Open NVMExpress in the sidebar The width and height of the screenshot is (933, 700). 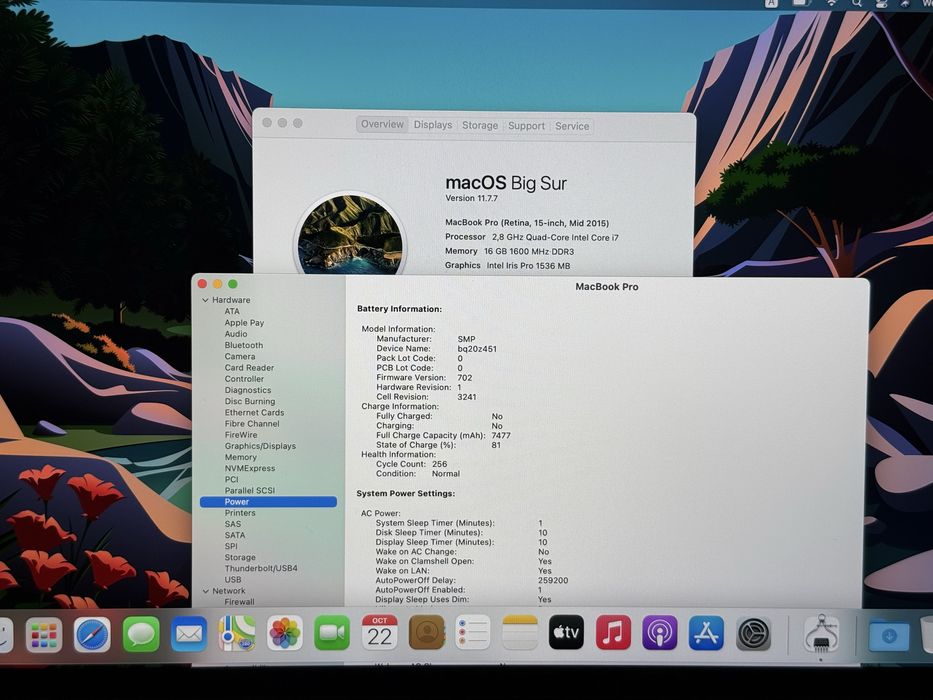coord(250,468)
